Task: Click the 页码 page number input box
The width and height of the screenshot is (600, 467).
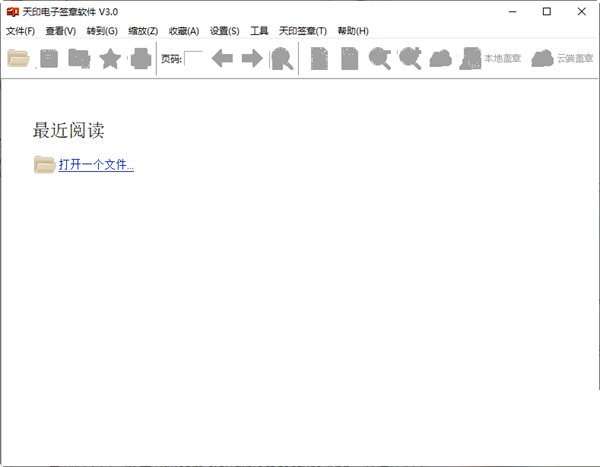Action: 193,59
